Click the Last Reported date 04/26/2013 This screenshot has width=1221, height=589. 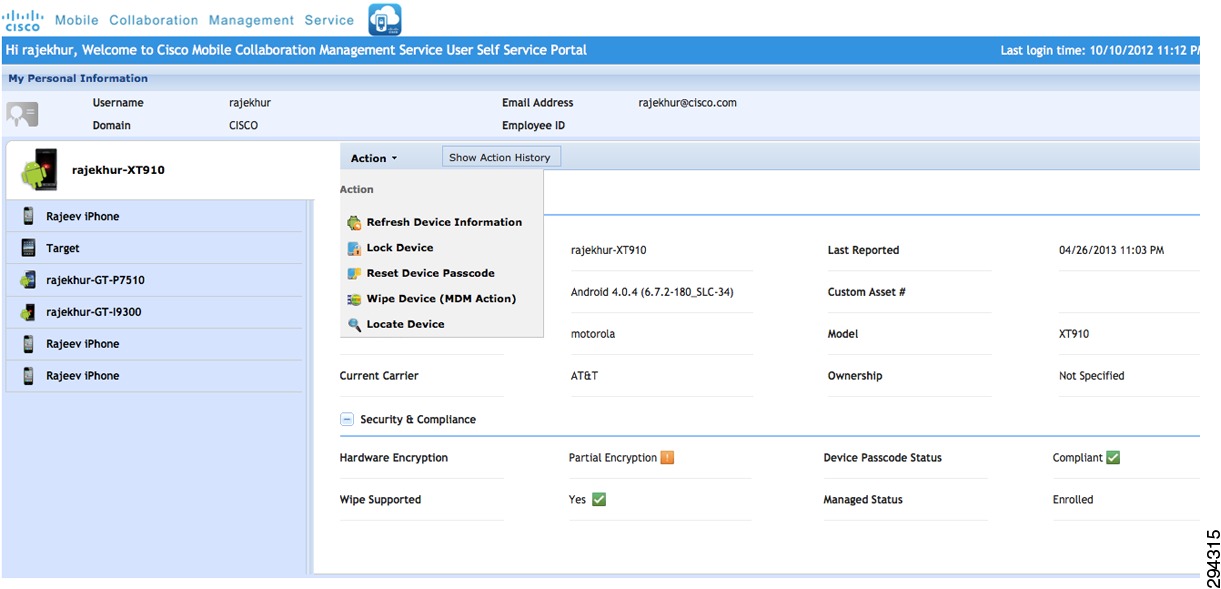[x=1111, y=250]
